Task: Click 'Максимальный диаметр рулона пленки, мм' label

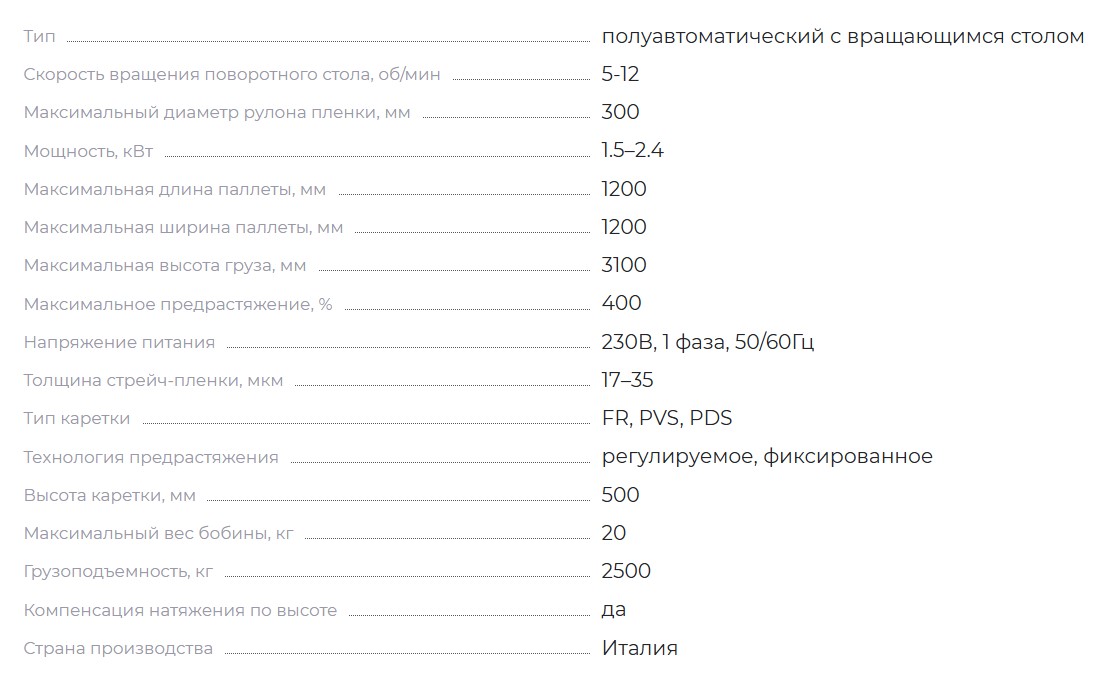Action: [217, 113]
